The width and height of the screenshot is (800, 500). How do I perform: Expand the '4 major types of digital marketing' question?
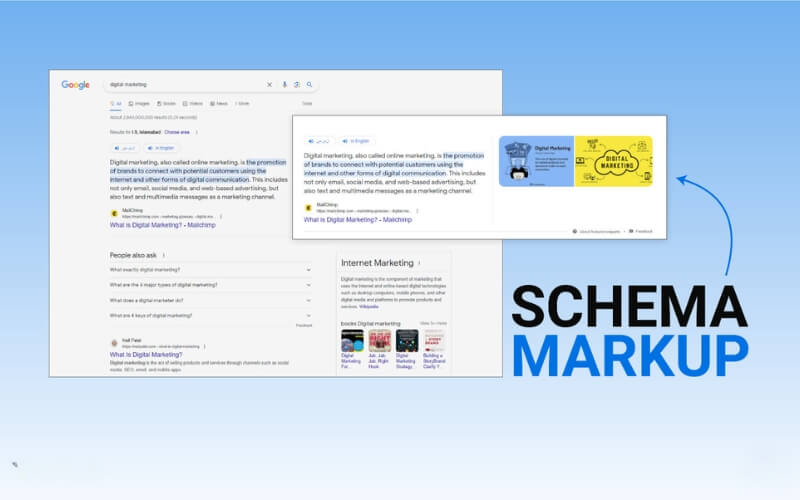coord(210,285)
